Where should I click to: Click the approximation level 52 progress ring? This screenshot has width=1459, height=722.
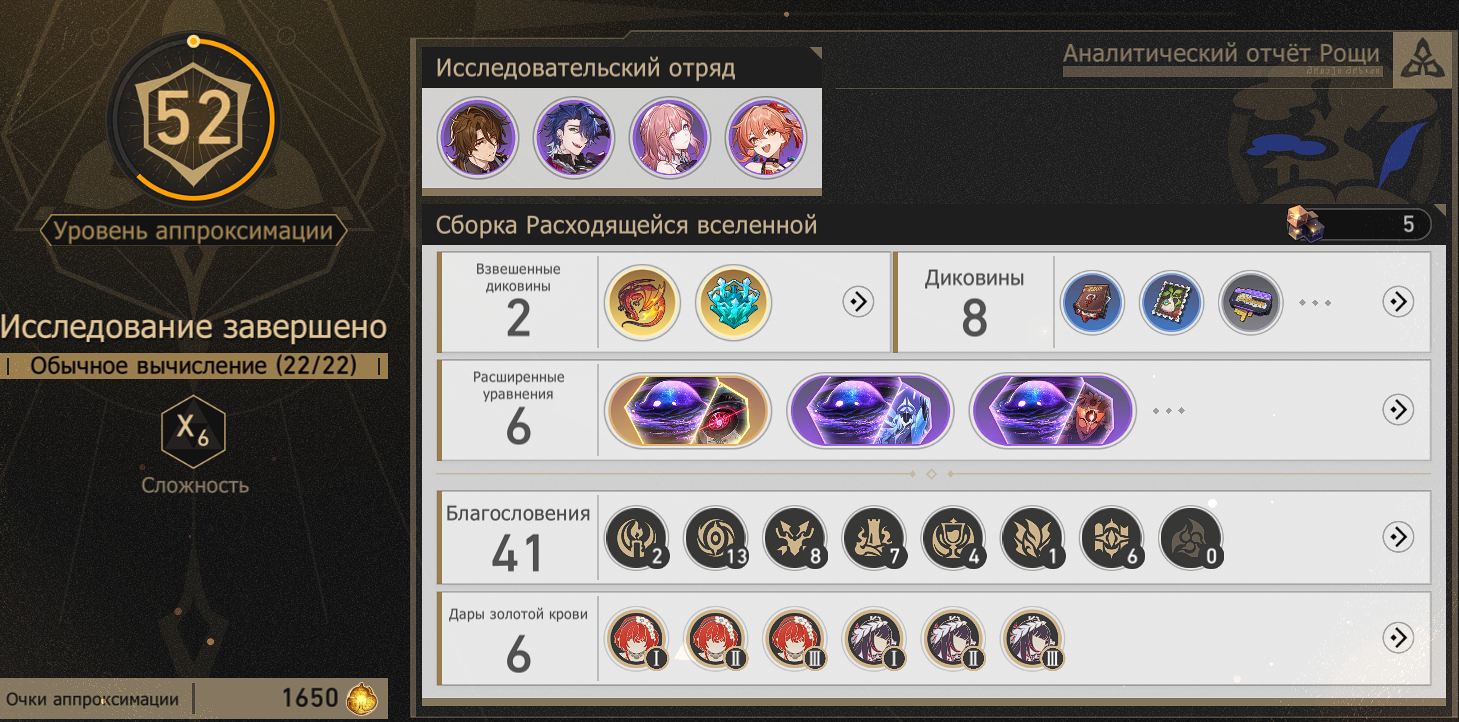click(193, 119)
